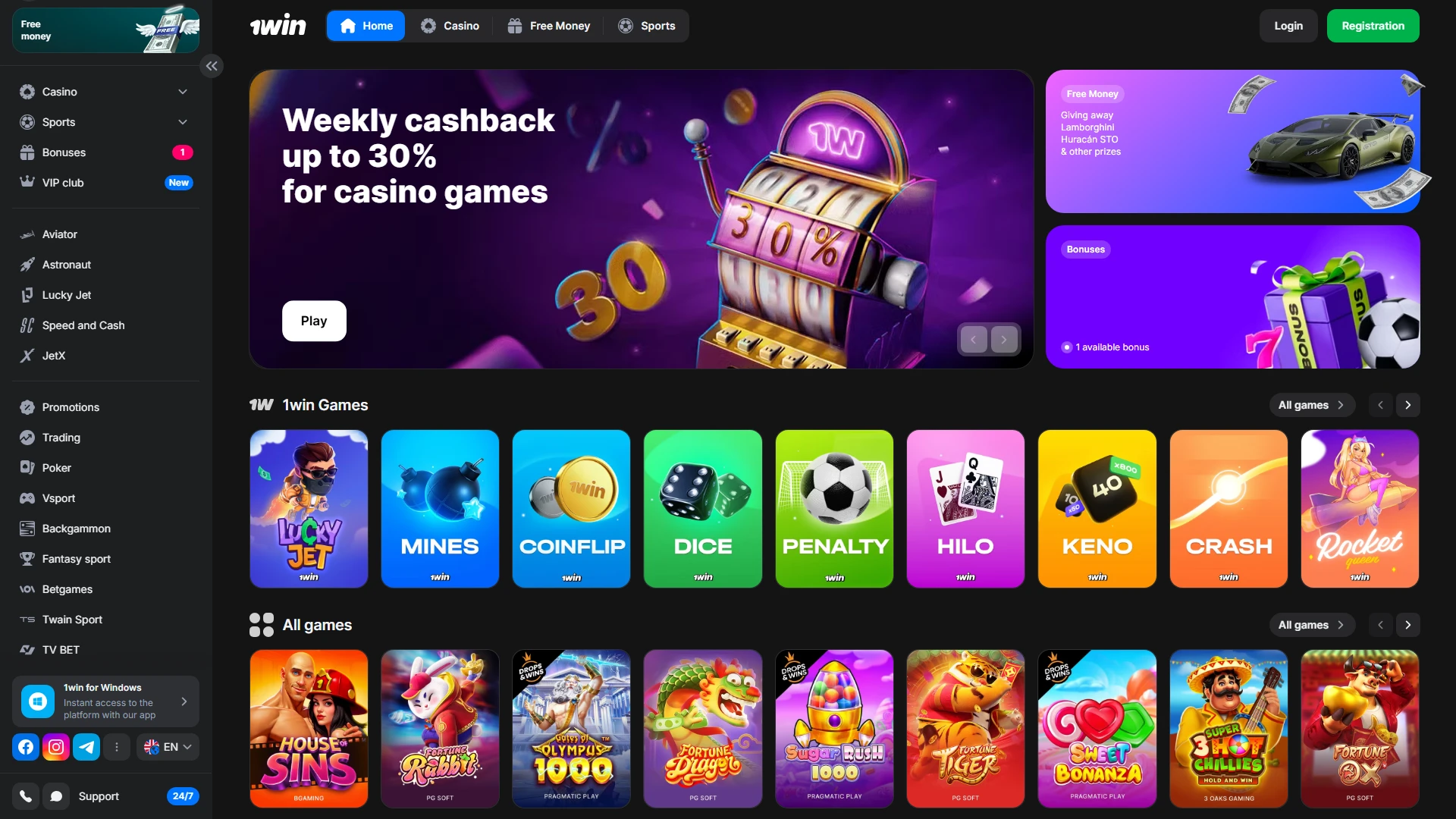The image size is (1456, 819).
Task: Click the 1win logo
Action: (x=278, y=26)
